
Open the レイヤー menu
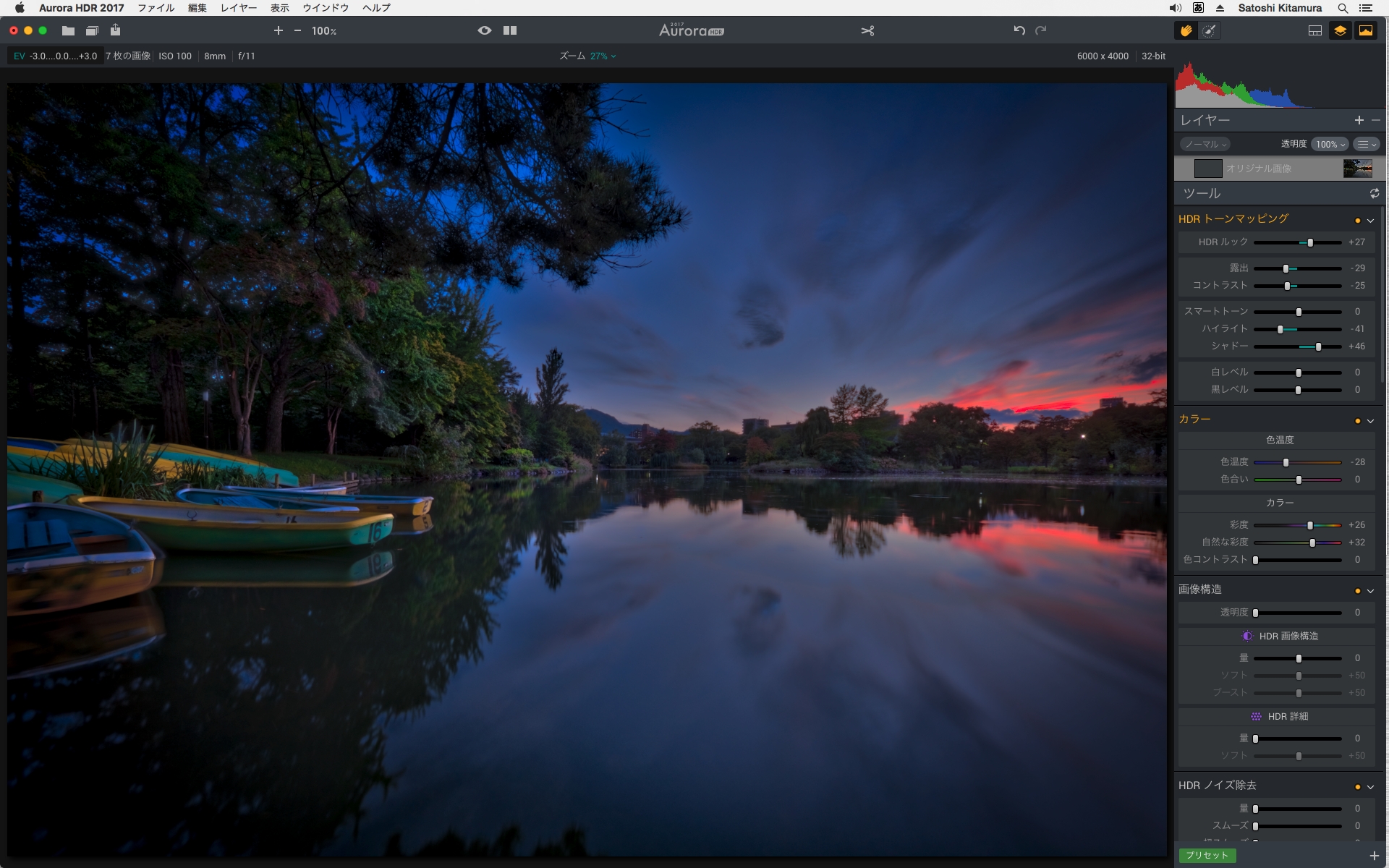click(x=238, y=8)
